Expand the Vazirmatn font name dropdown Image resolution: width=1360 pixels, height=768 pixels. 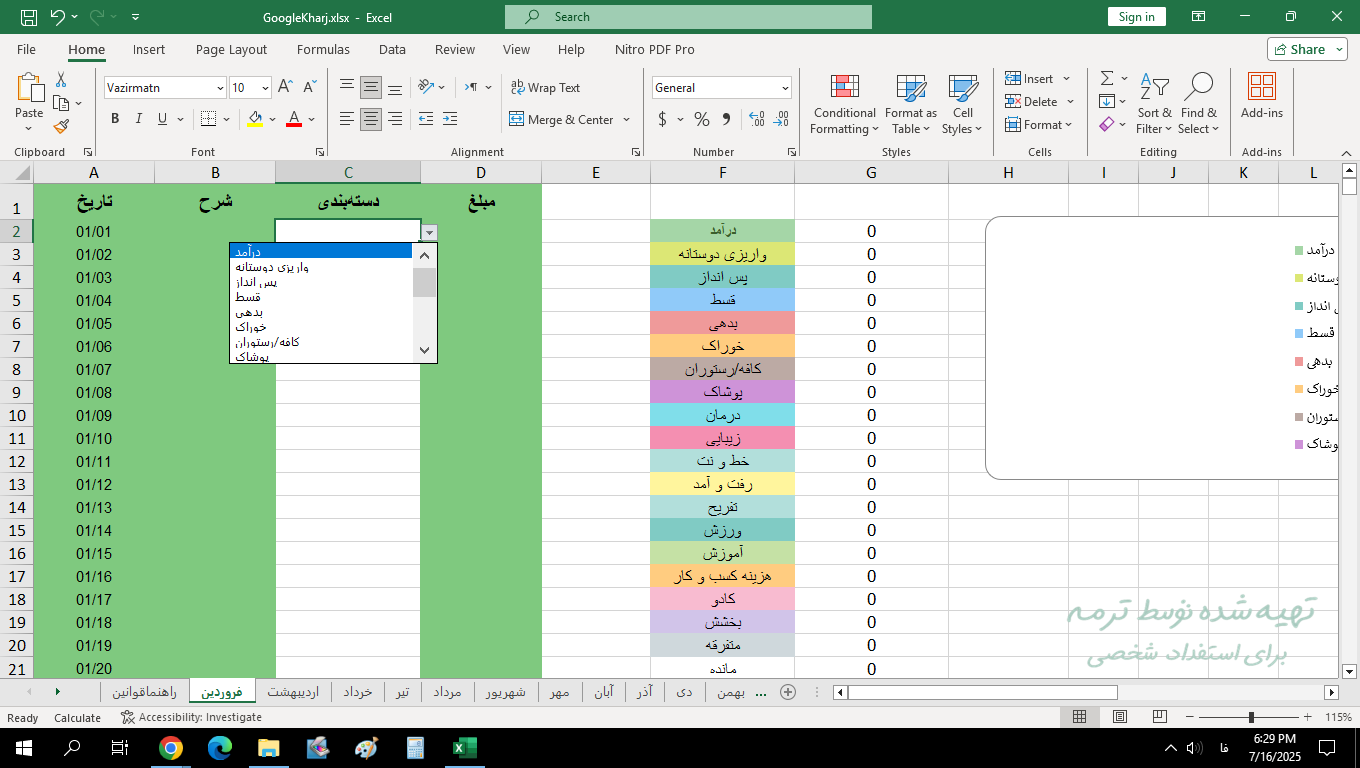pos(220,88)
